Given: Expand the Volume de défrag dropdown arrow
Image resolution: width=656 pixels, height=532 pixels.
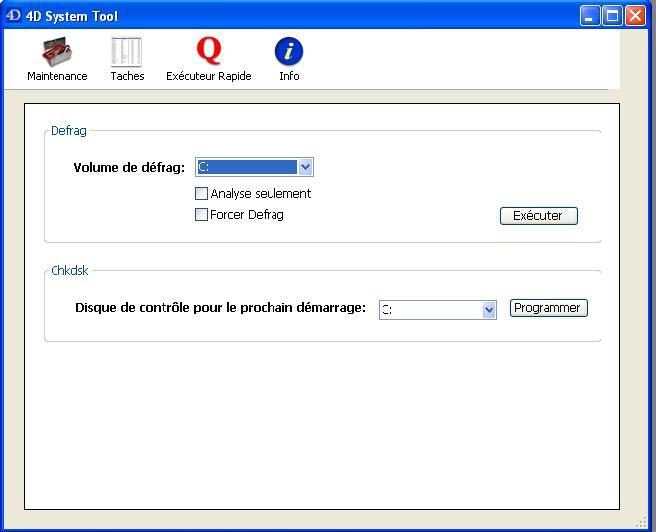Looking at the screenshot, I should [x=306, y=167].
